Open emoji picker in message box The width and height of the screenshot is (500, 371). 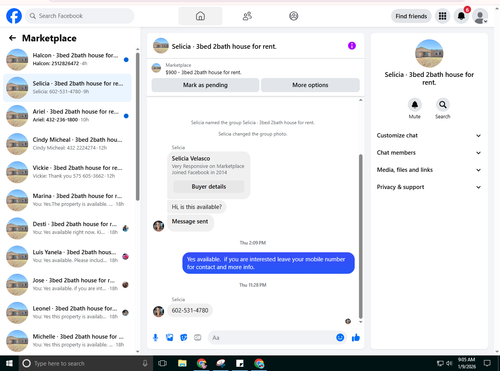(340, 338)
